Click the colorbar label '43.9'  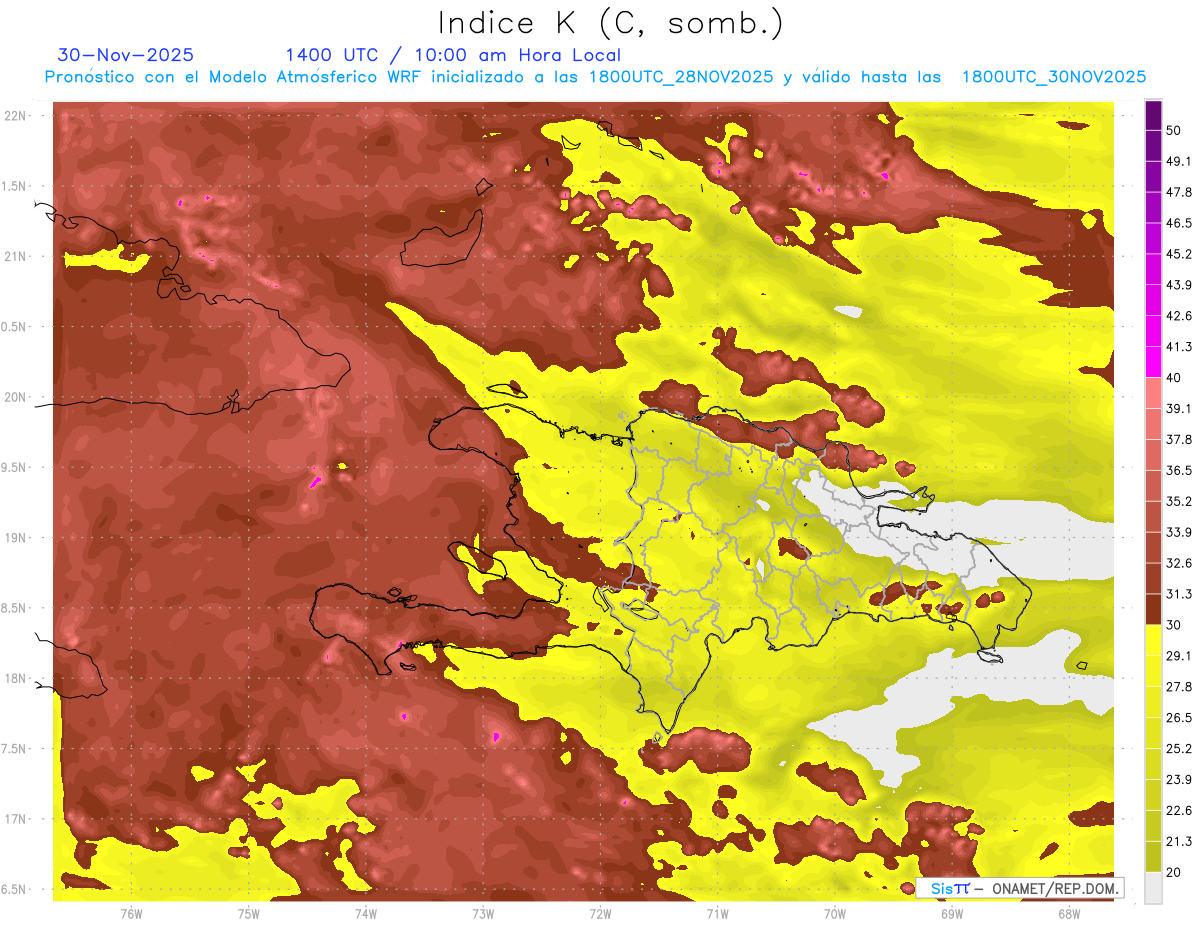[x=1179, y=285]
